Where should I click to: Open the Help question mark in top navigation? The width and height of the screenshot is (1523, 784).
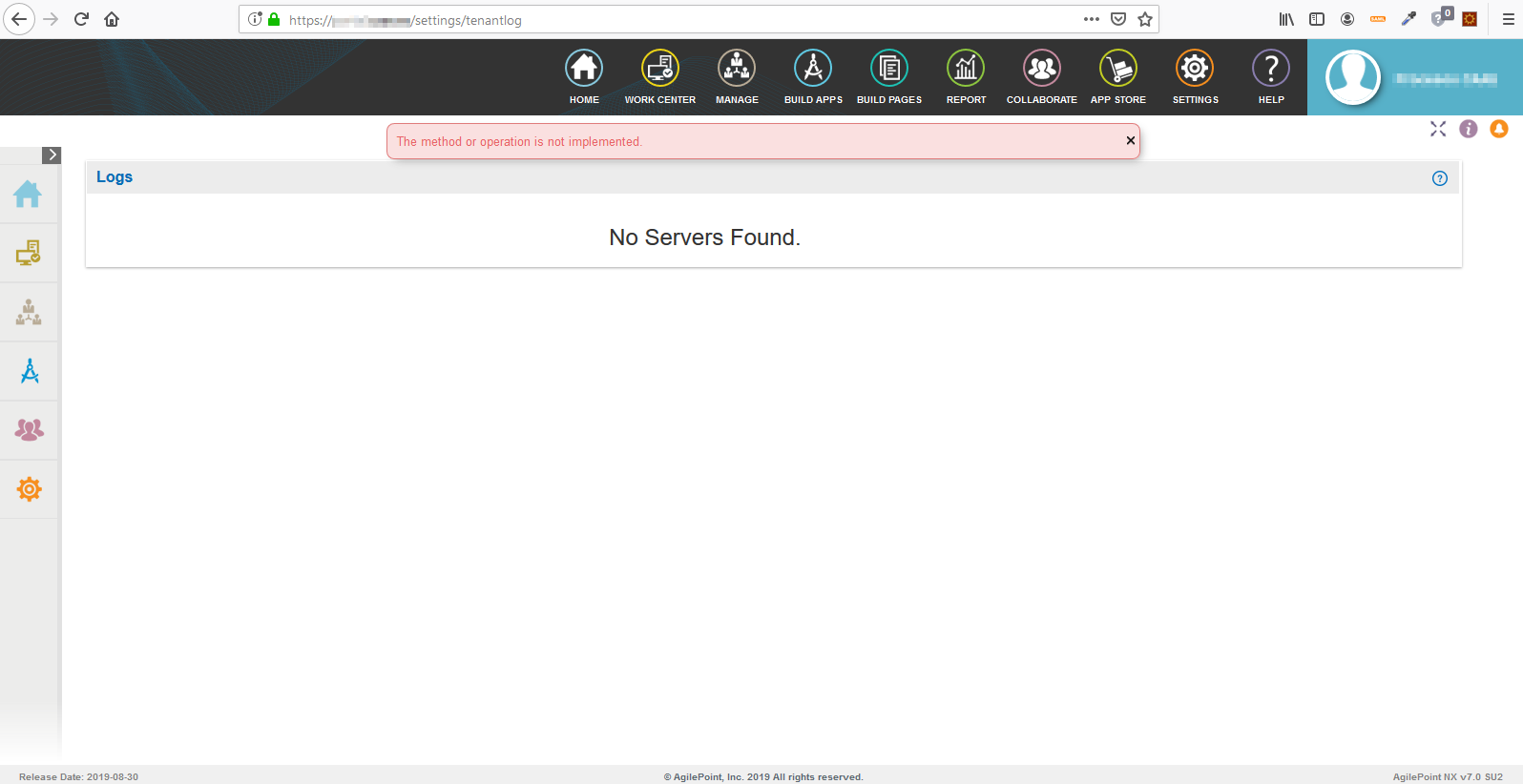tap(1271, 69)
